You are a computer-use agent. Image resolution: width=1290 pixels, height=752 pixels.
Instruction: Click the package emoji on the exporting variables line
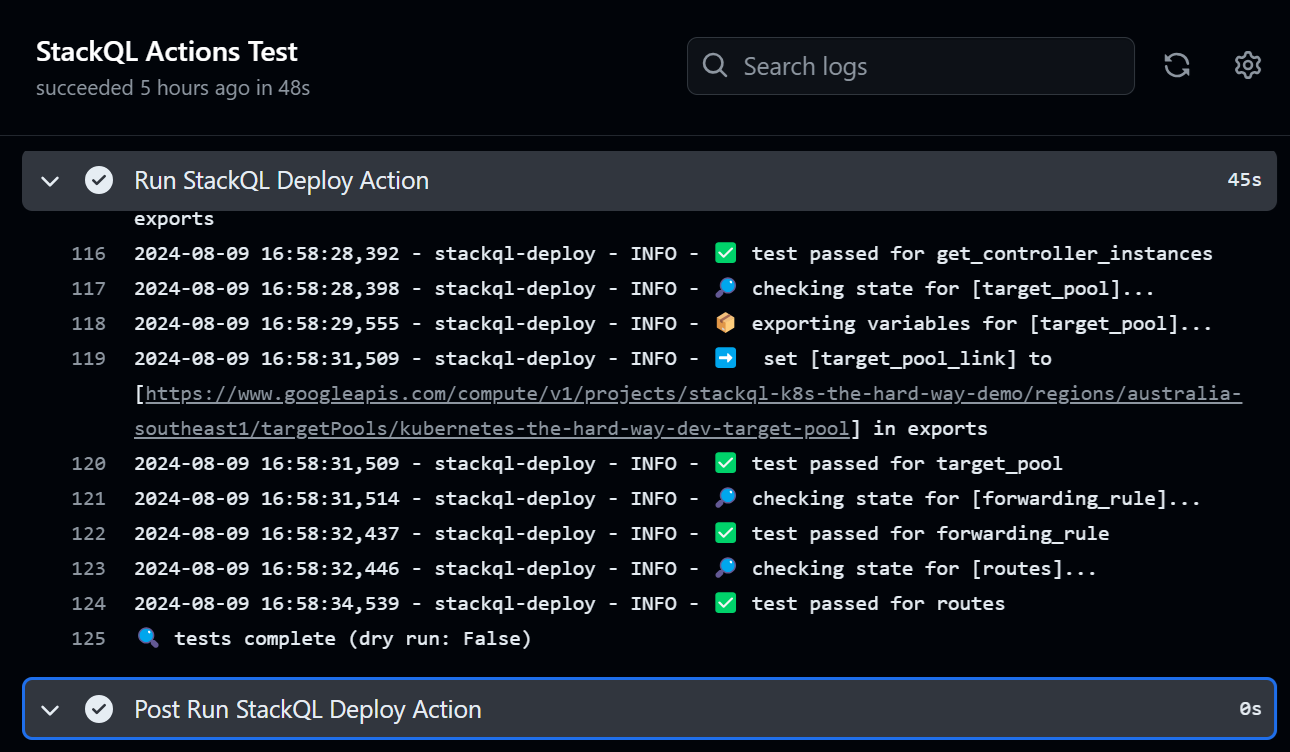click(x=725, y=322)
